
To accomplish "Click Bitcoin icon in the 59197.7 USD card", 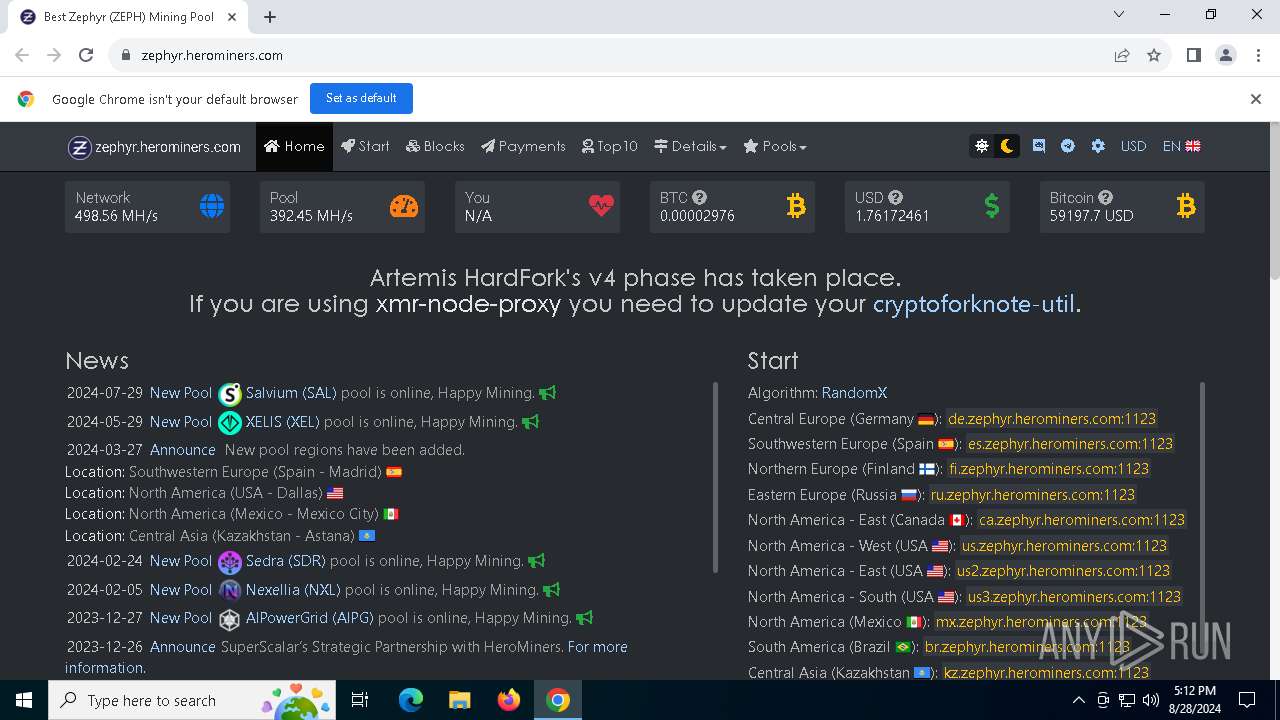I will [1186, 206].
